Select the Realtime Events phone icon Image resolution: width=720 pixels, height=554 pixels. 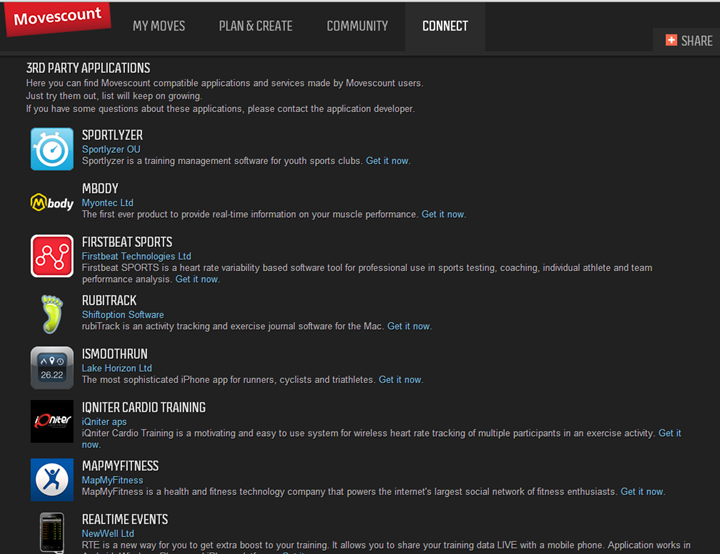tap(52, 532)
